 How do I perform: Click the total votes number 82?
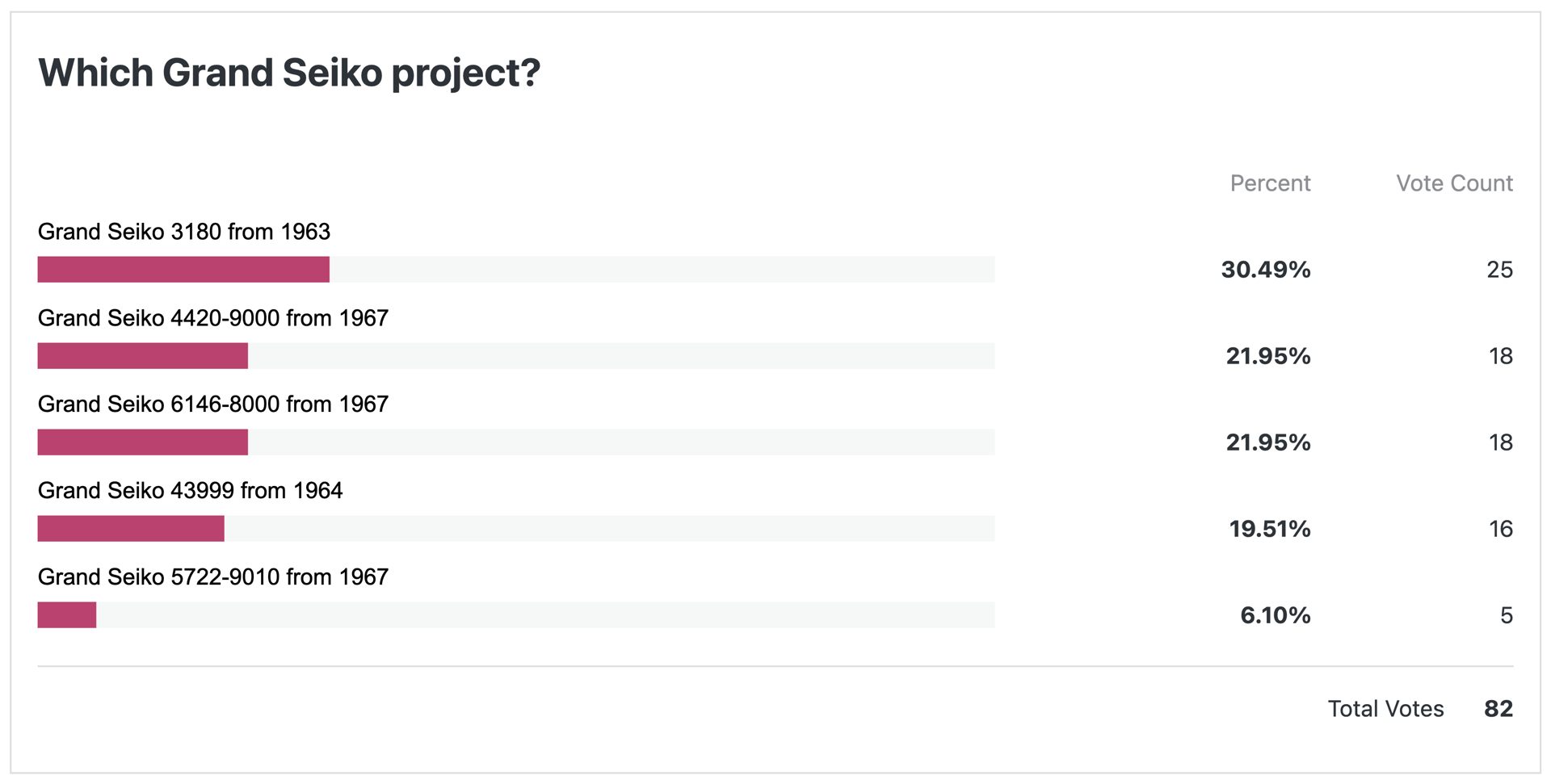pyautogui.click(x=1498, y=709)
